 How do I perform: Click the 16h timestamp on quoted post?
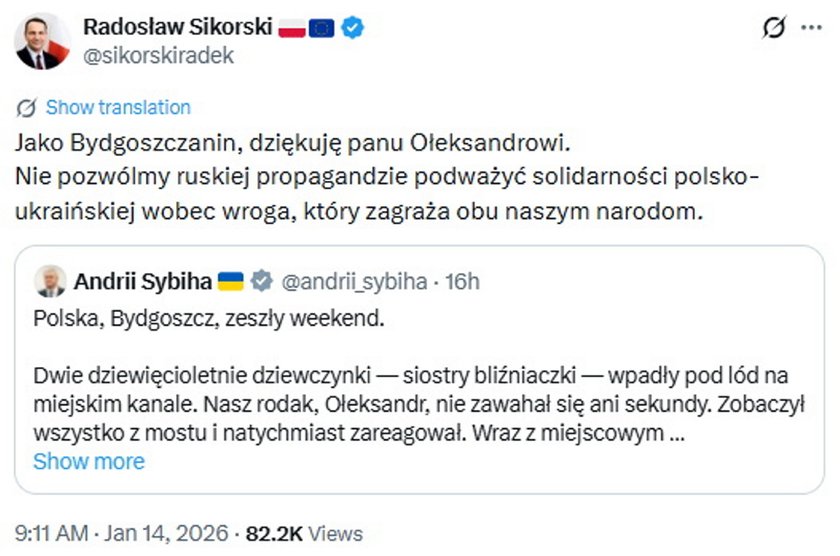click(461, 282)
